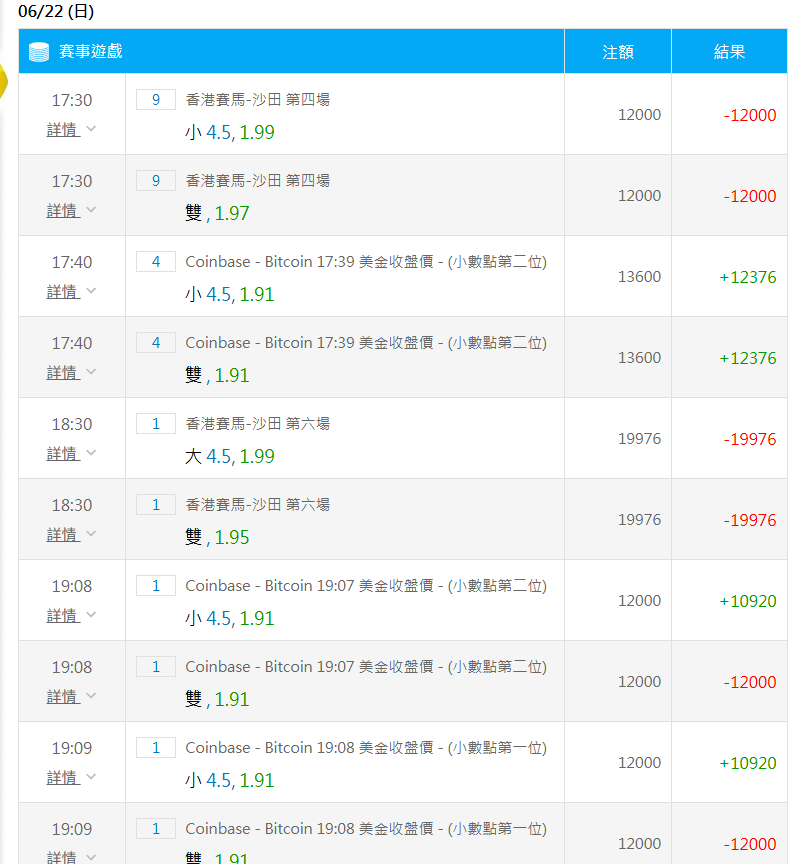This screenshot has width=791, height=864.
Task: Click the stacked coins icon in header
Action: pyautogui.click(x=39, y=52)
